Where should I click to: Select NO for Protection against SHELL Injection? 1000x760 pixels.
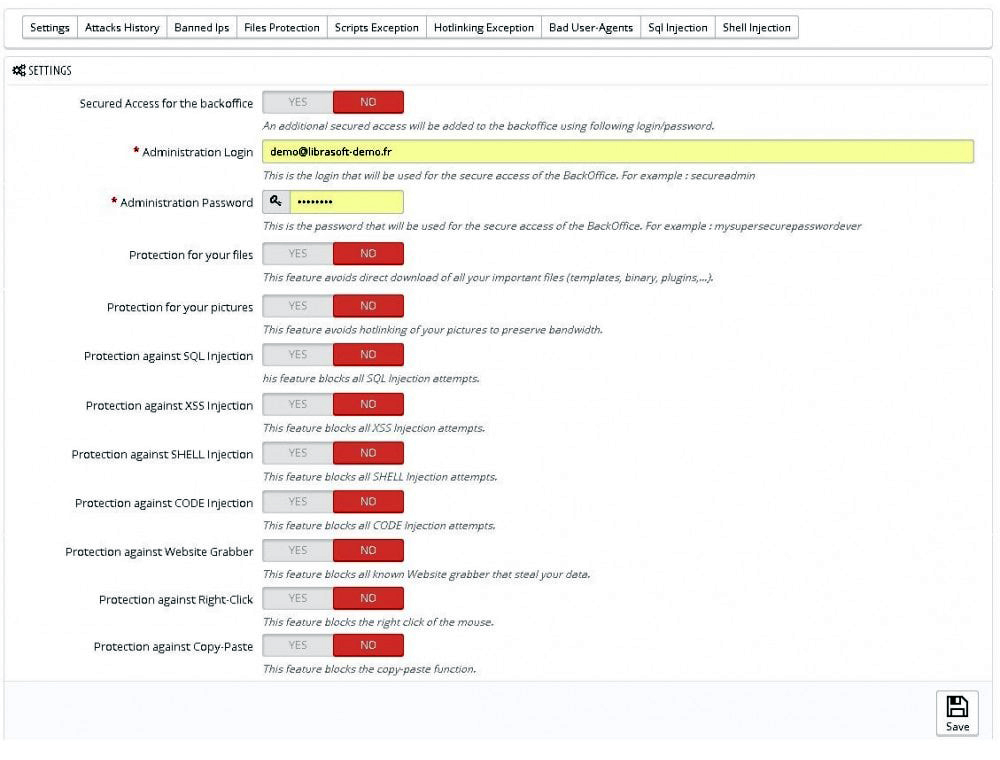(x=368, y=453)
